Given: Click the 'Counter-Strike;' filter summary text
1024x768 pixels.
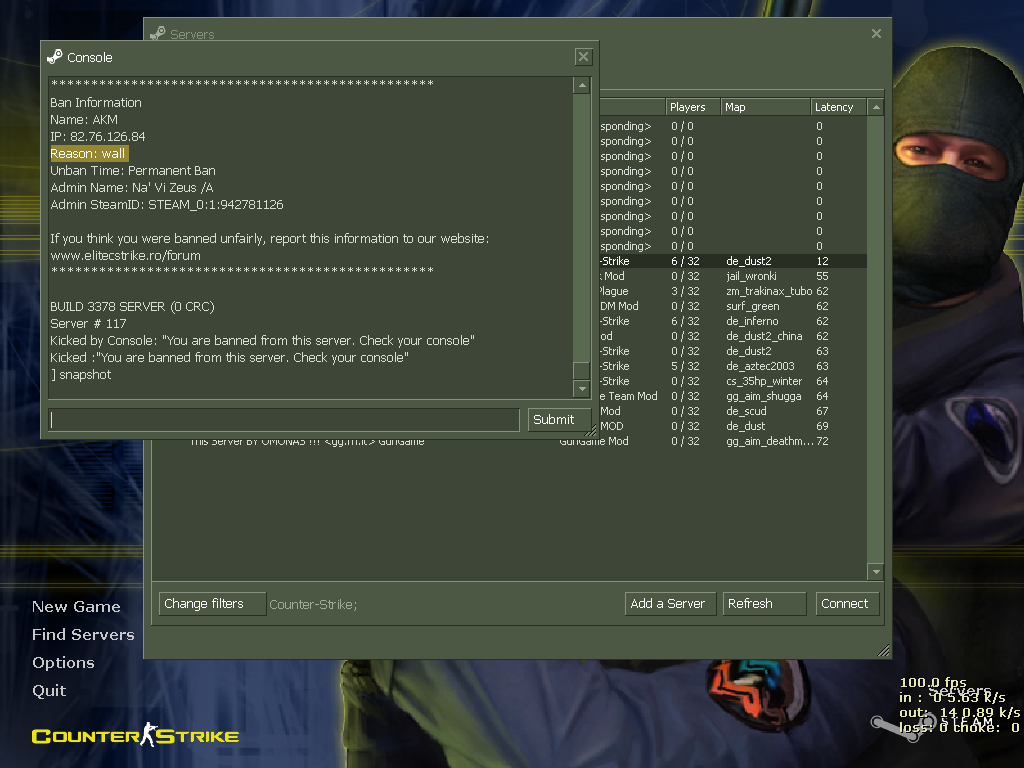Looking at the screenshot, I should click(x=313, y=605).
